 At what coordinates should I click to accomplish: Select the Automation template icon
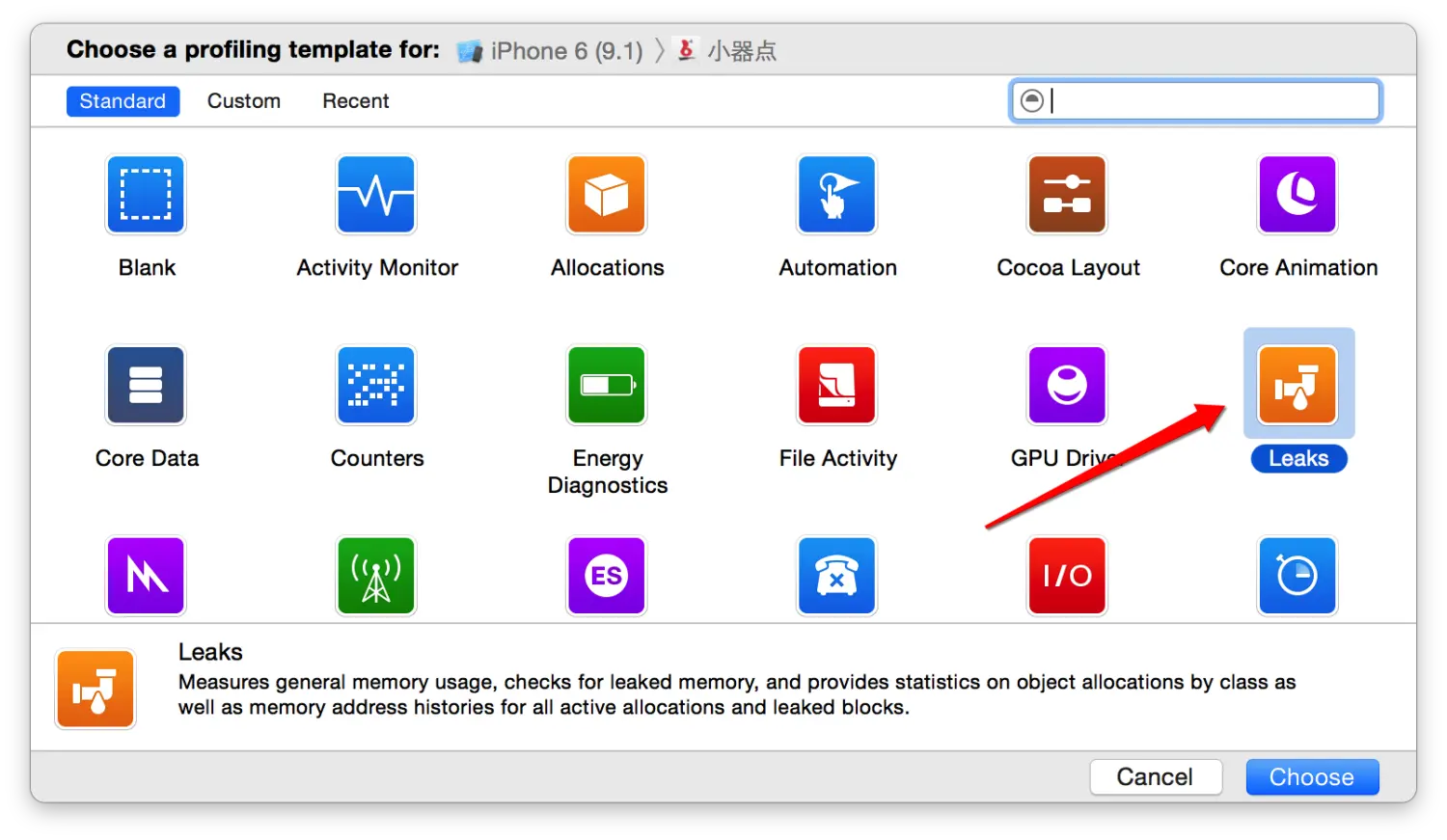(x=837, y=195)
